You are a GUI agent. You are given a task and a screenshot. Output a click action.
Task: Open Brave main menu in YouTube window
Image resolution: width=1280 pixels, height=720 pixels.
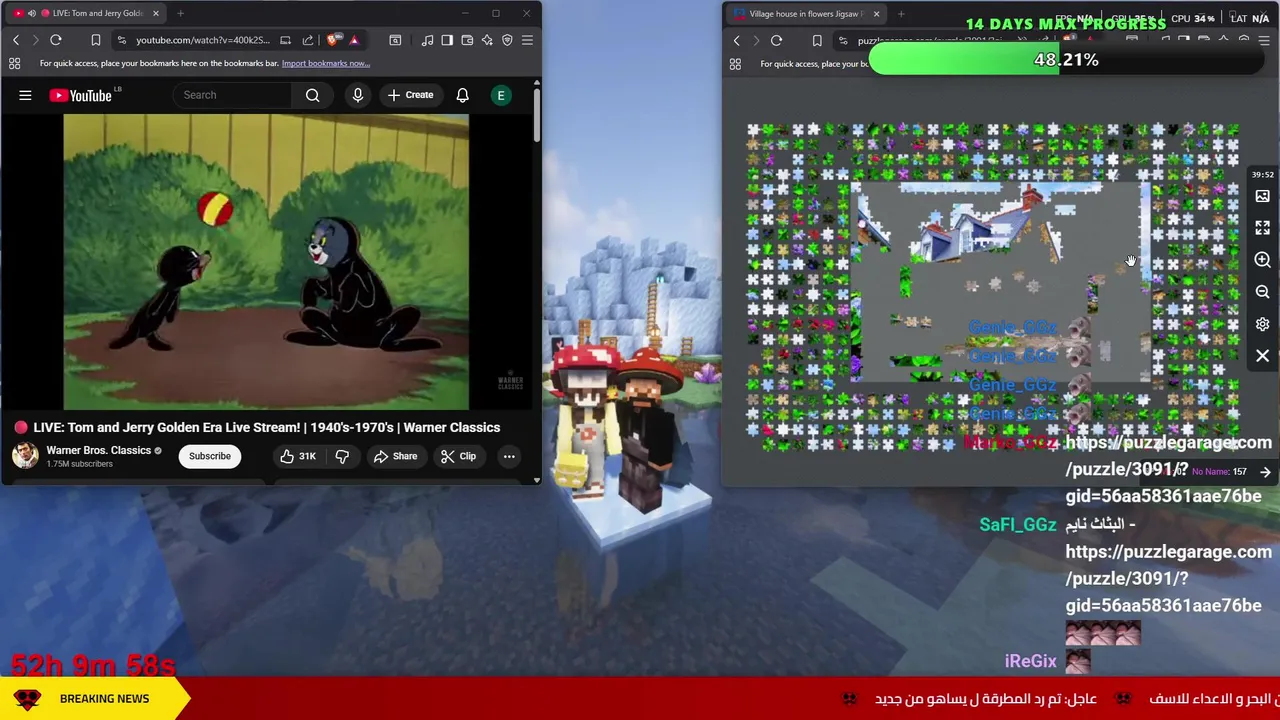(x=527, y=40)
